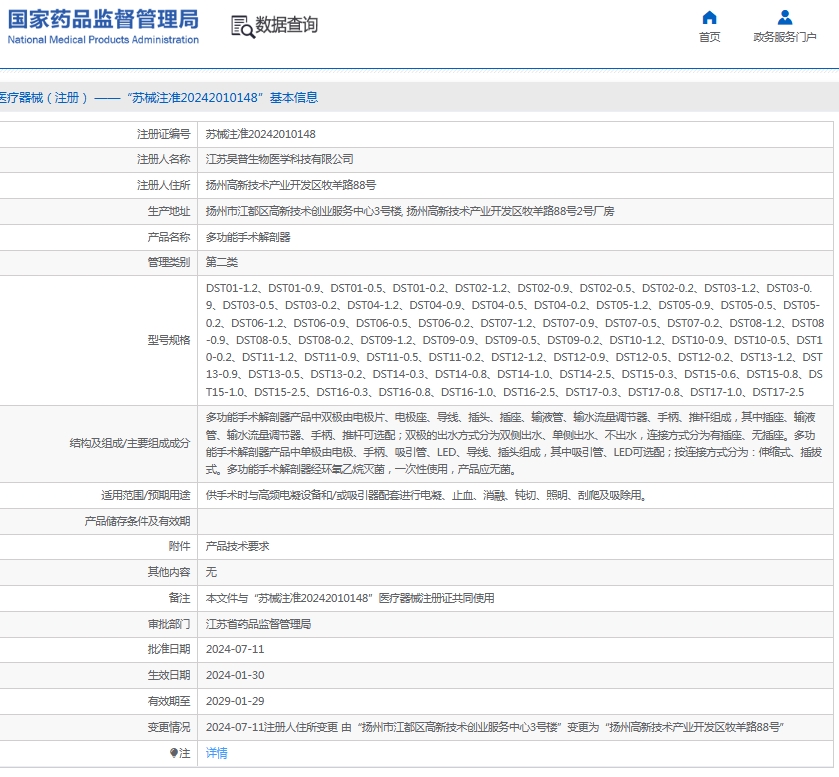Click the 批准日期 row label

[169, 649]
